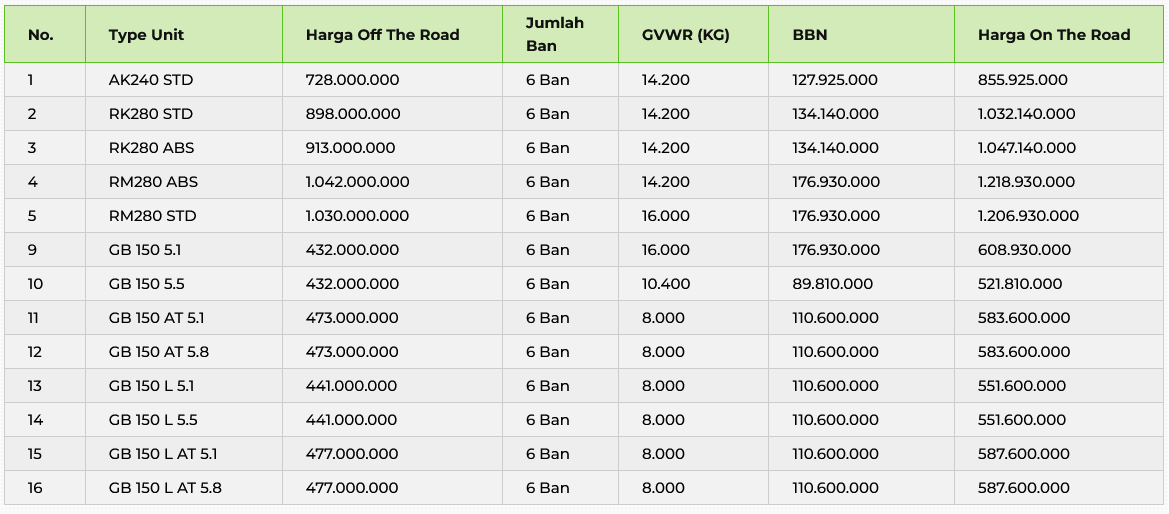1169x514 pixels.
Task: Select the Harga Off The Road header
Action: click(382, 35)
